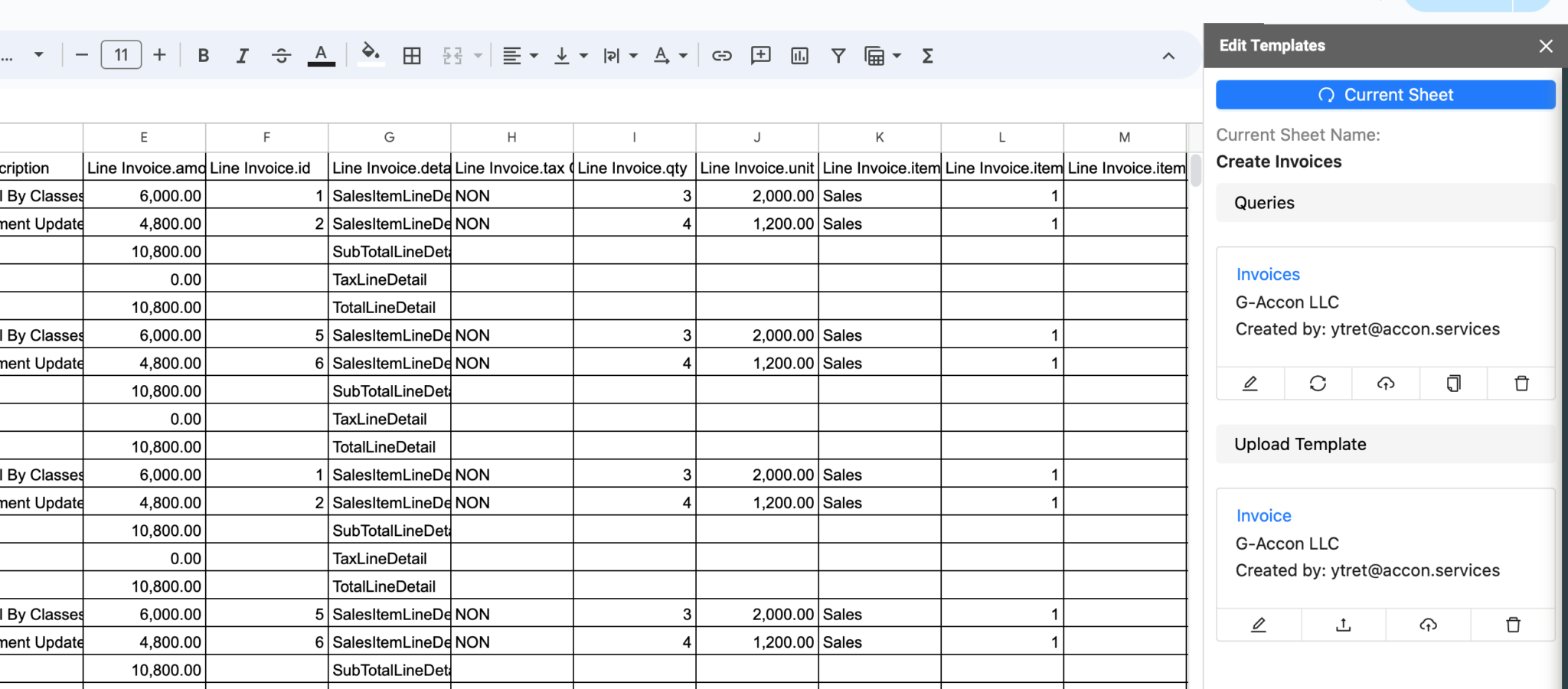Refresh the Invoices query
Viewport: 1568px width, 689px height.
(1318, 384)
